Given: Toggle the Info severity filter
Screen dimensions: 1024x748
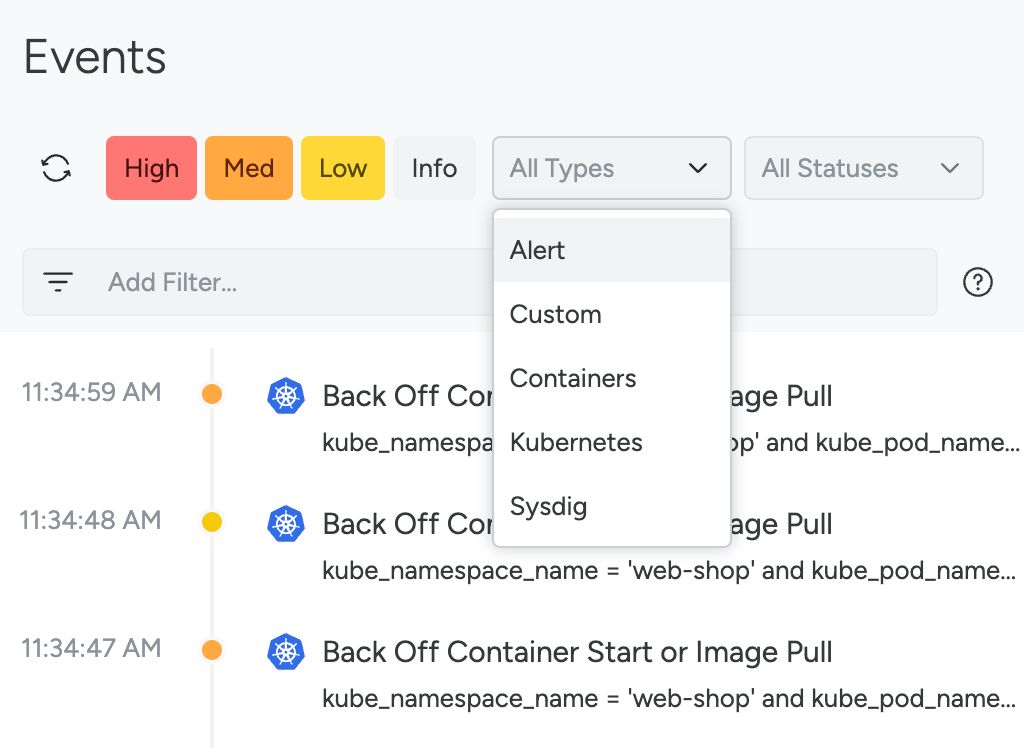Looking at the screenshot, I should pyautogui.click(x=434, y=168).
